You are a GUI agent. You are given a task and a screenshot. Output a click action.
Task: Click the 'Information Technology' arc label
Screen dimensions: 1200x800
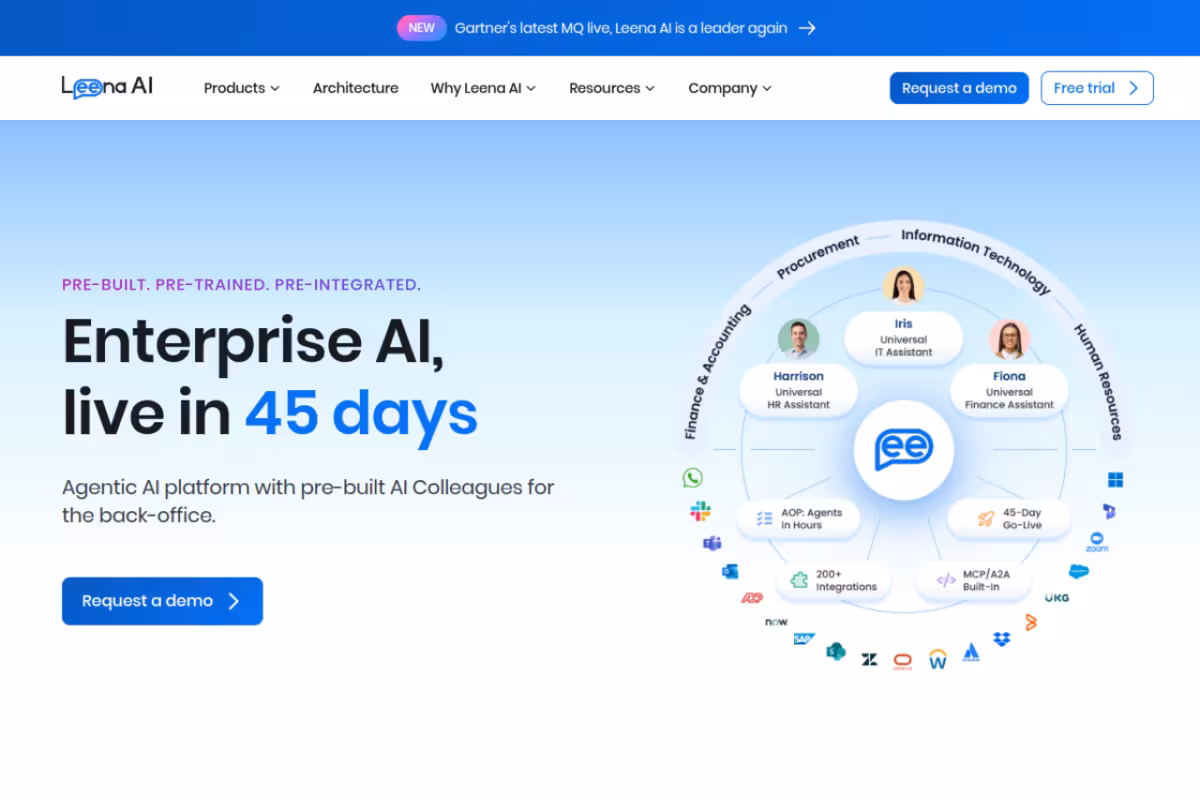click(x=976, y=261)
